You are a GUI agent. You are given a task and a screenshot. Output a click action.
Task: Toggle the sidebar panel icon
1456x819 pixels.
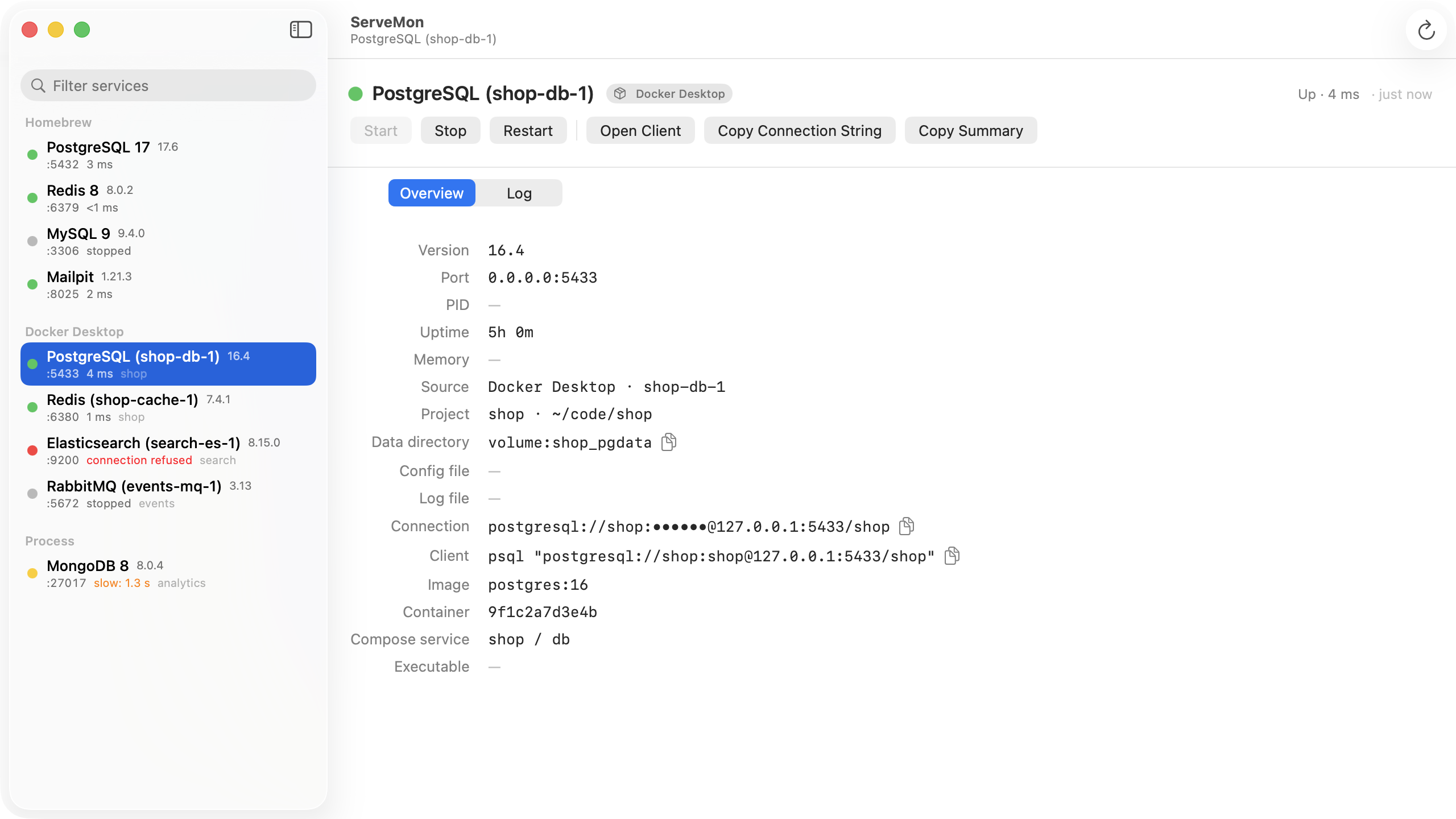pyautogui.click(x=301, y=30)
